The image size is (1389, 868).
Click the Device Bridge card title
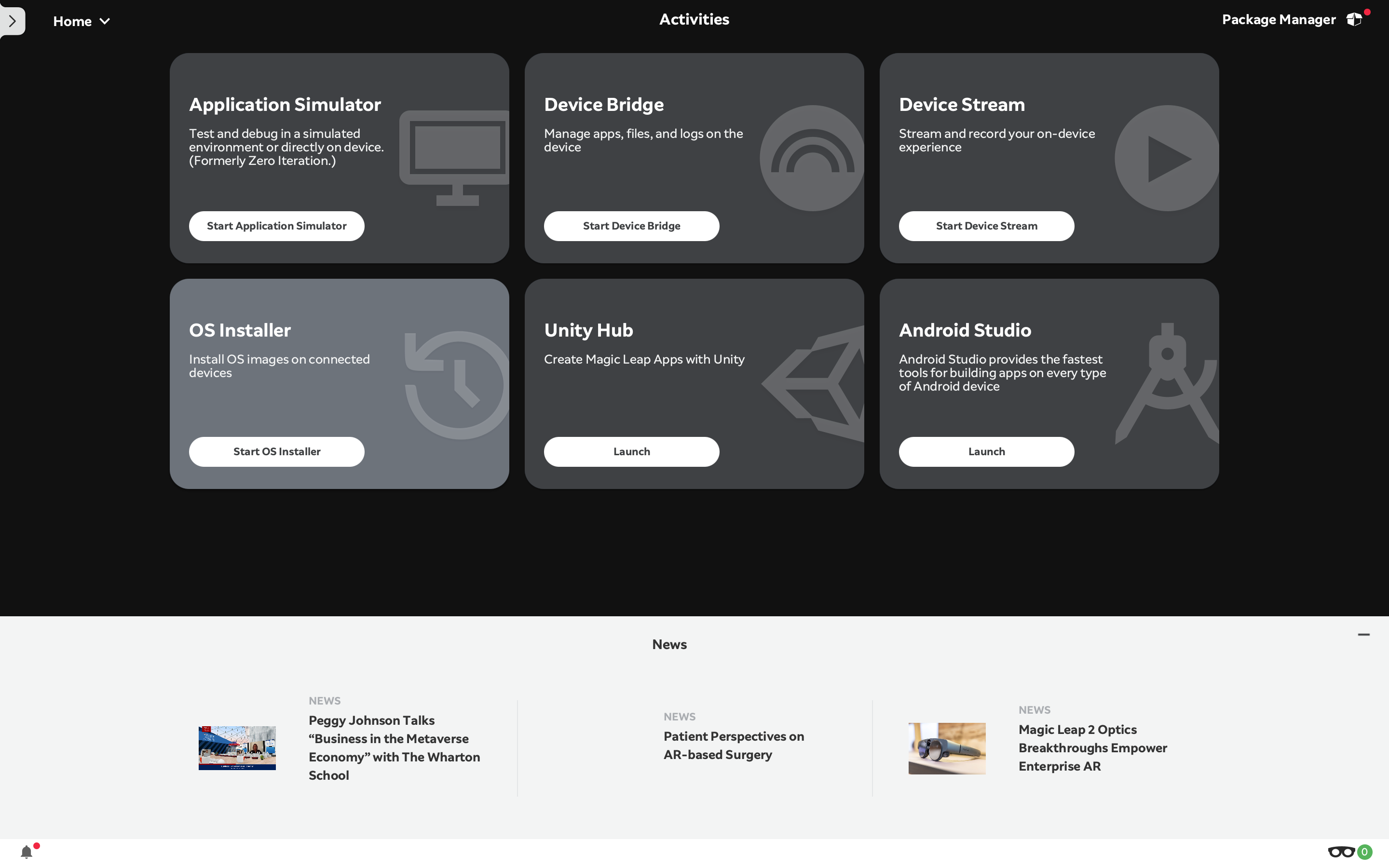coord(604,105)
